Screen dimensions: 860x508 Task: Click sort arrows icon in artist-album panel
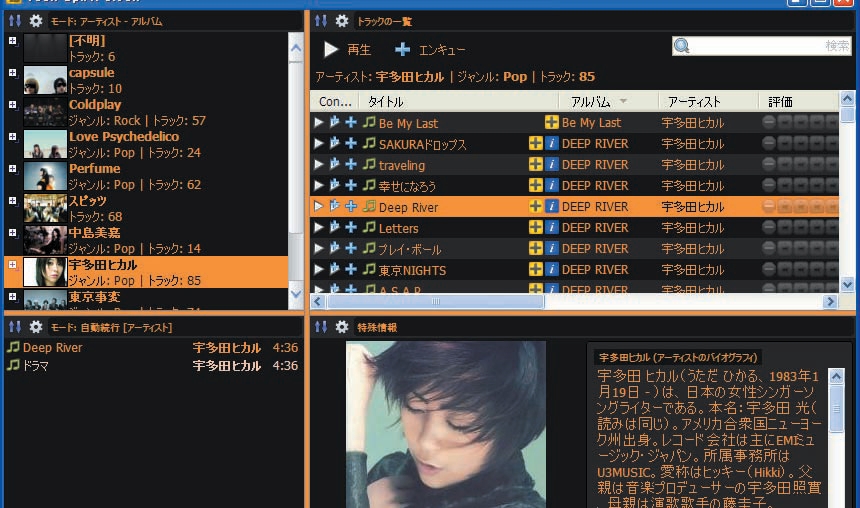[15, 21]
